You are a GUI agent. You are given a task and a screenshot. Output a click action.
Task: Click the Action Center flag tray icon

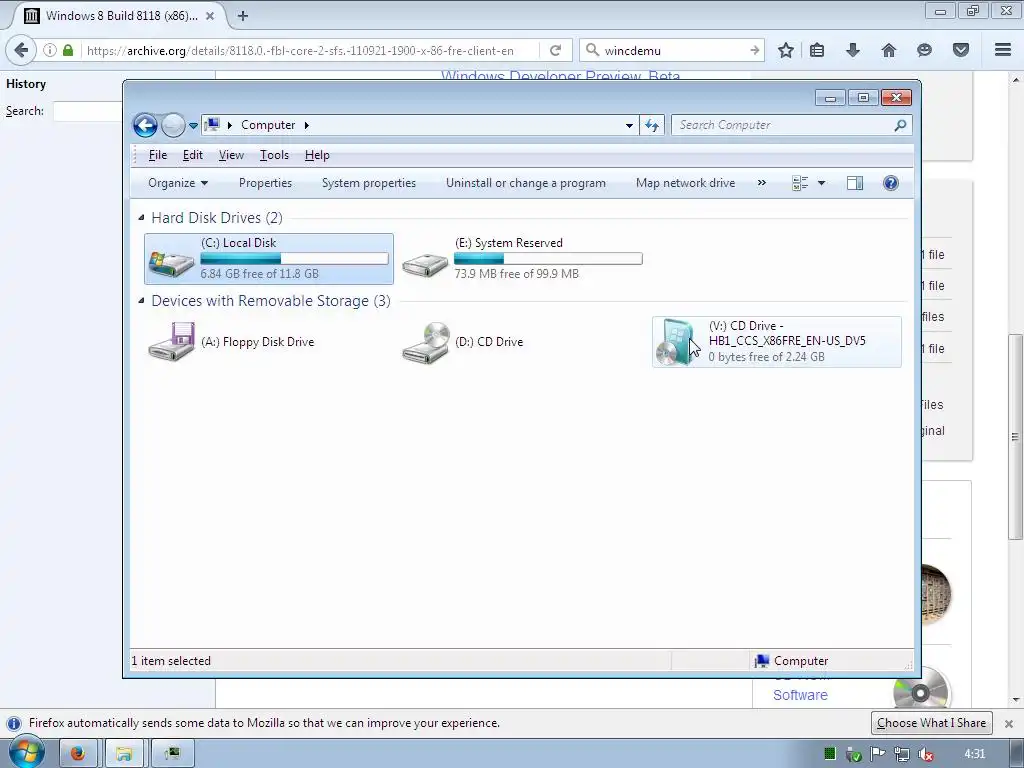pos(878,755)
